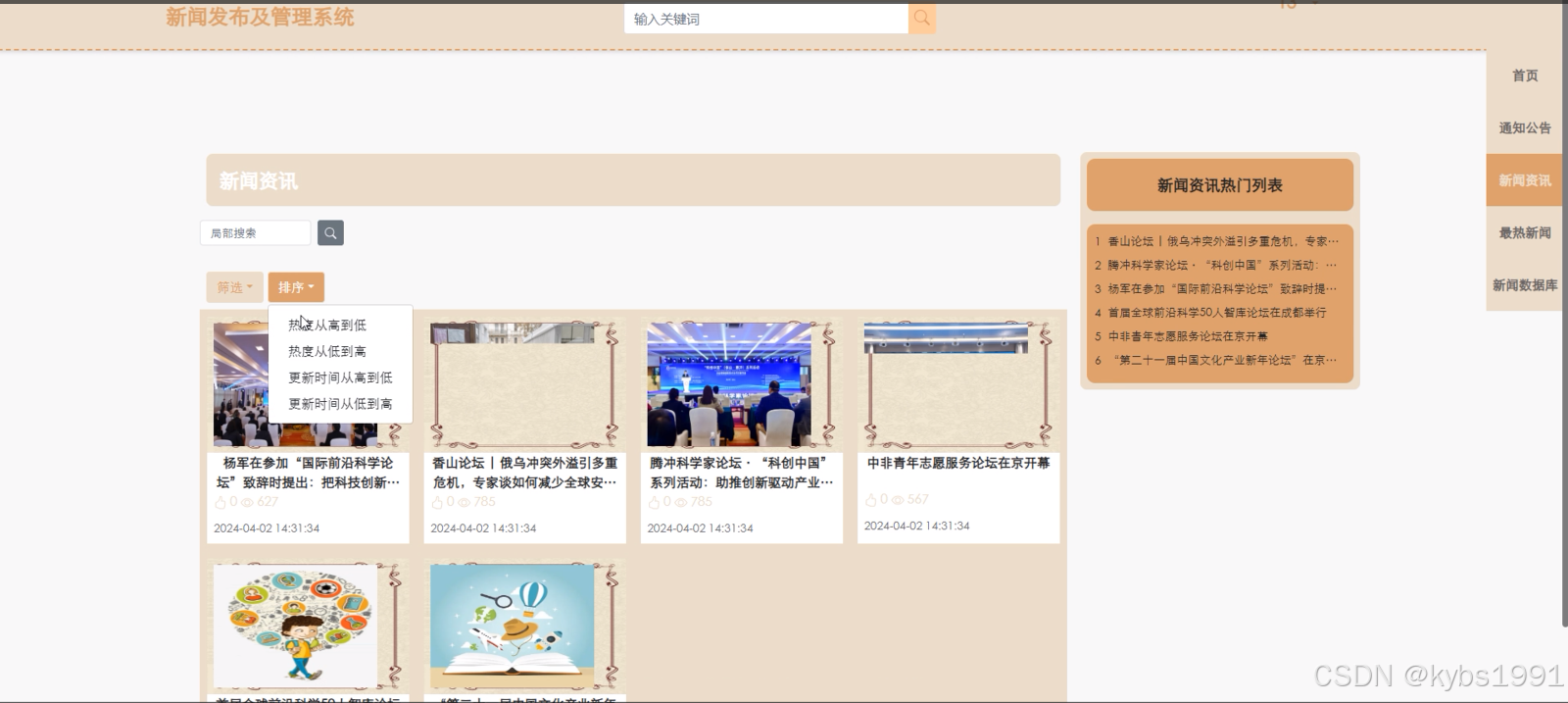Click view count 627 on first card

[268, 502]
